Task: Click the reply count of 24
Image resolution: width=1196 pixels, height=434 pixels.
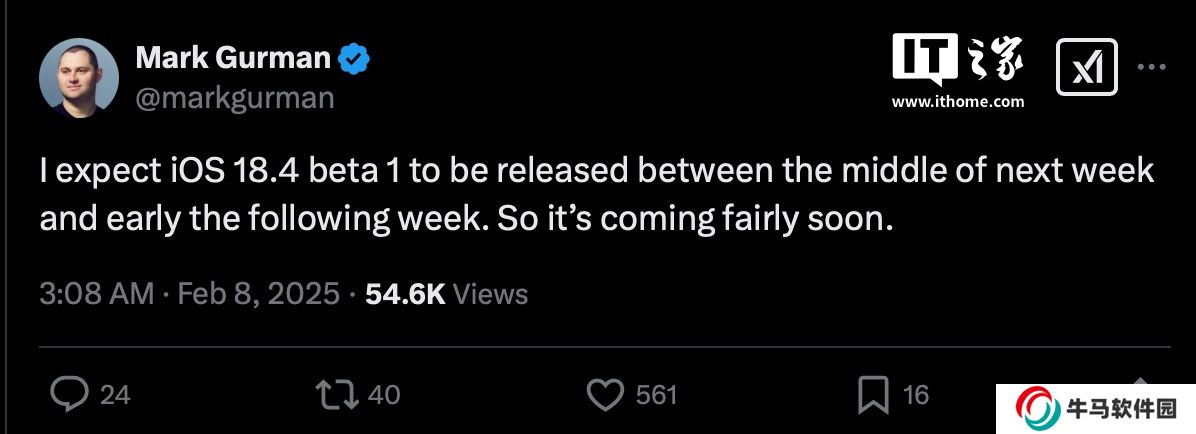Action: (x=116, y=395)
